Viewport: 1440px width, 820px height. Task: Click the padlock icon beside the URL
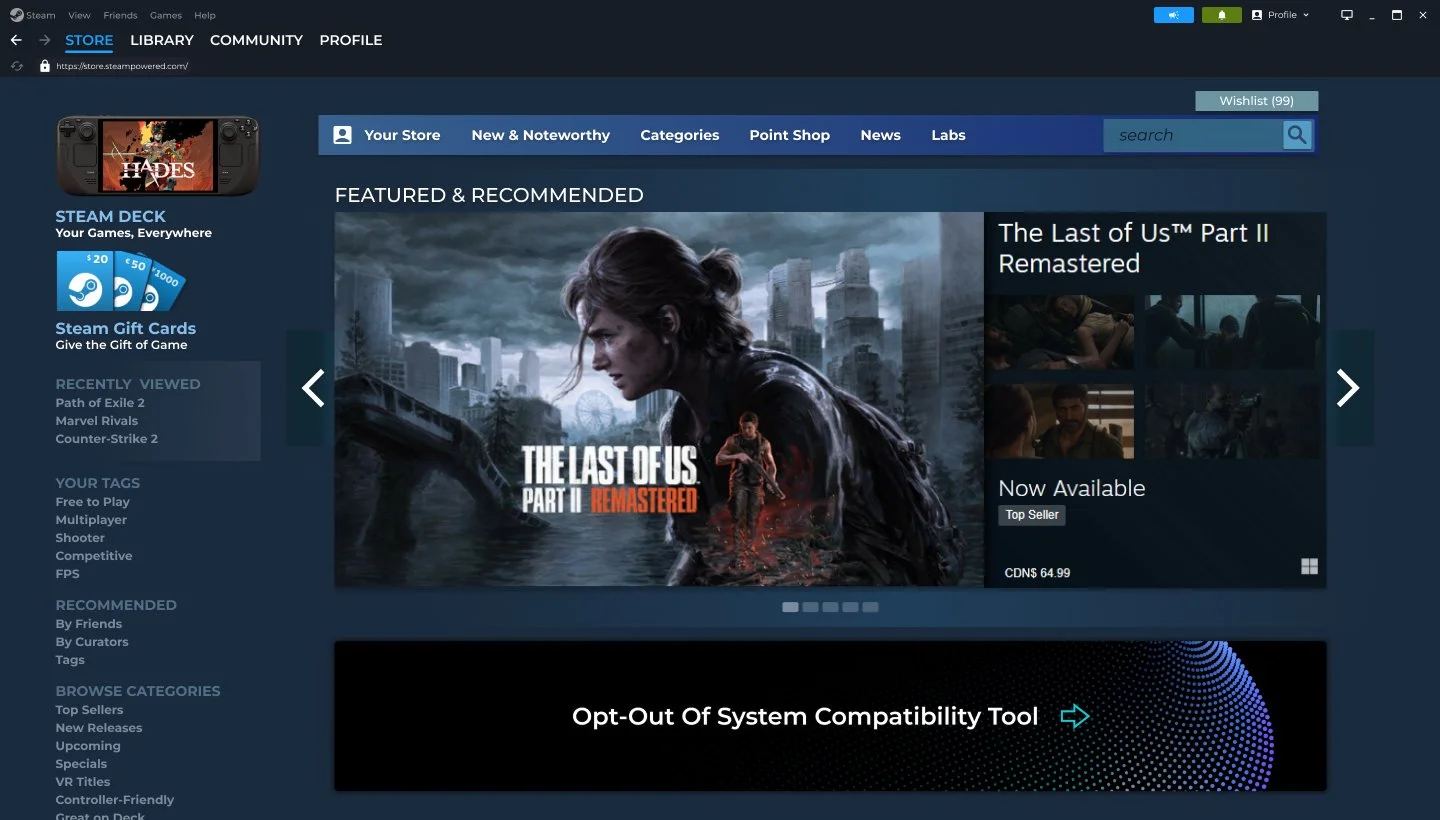point(44,66)
